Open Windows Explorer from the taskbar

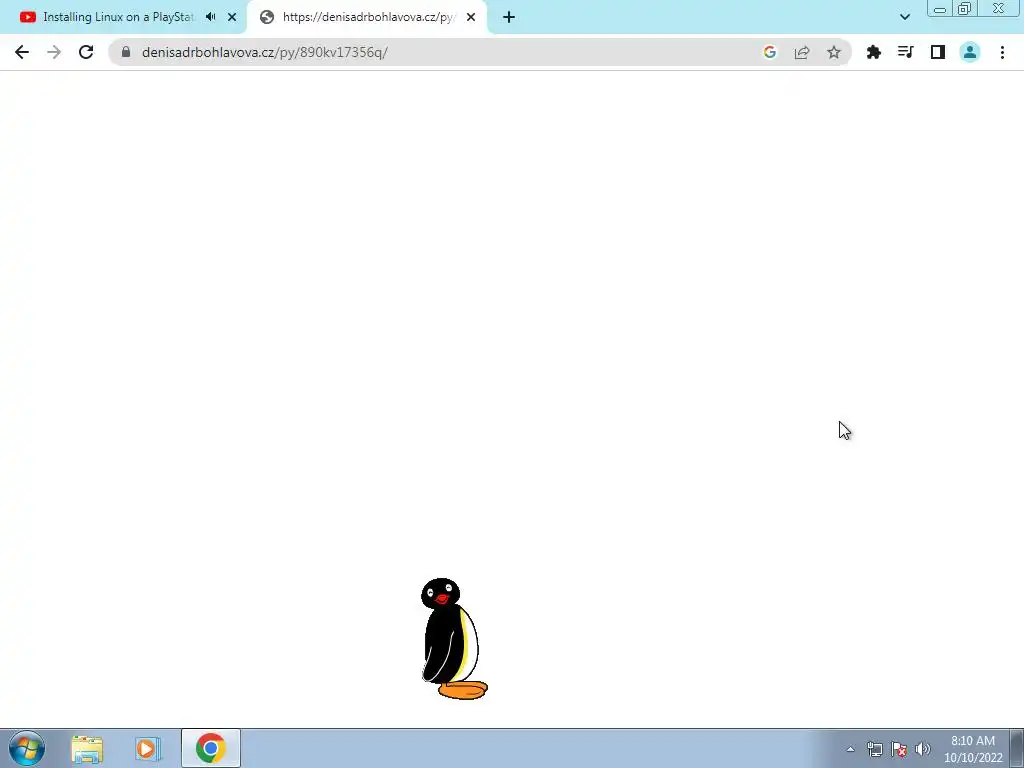click(x=87, y=749)
